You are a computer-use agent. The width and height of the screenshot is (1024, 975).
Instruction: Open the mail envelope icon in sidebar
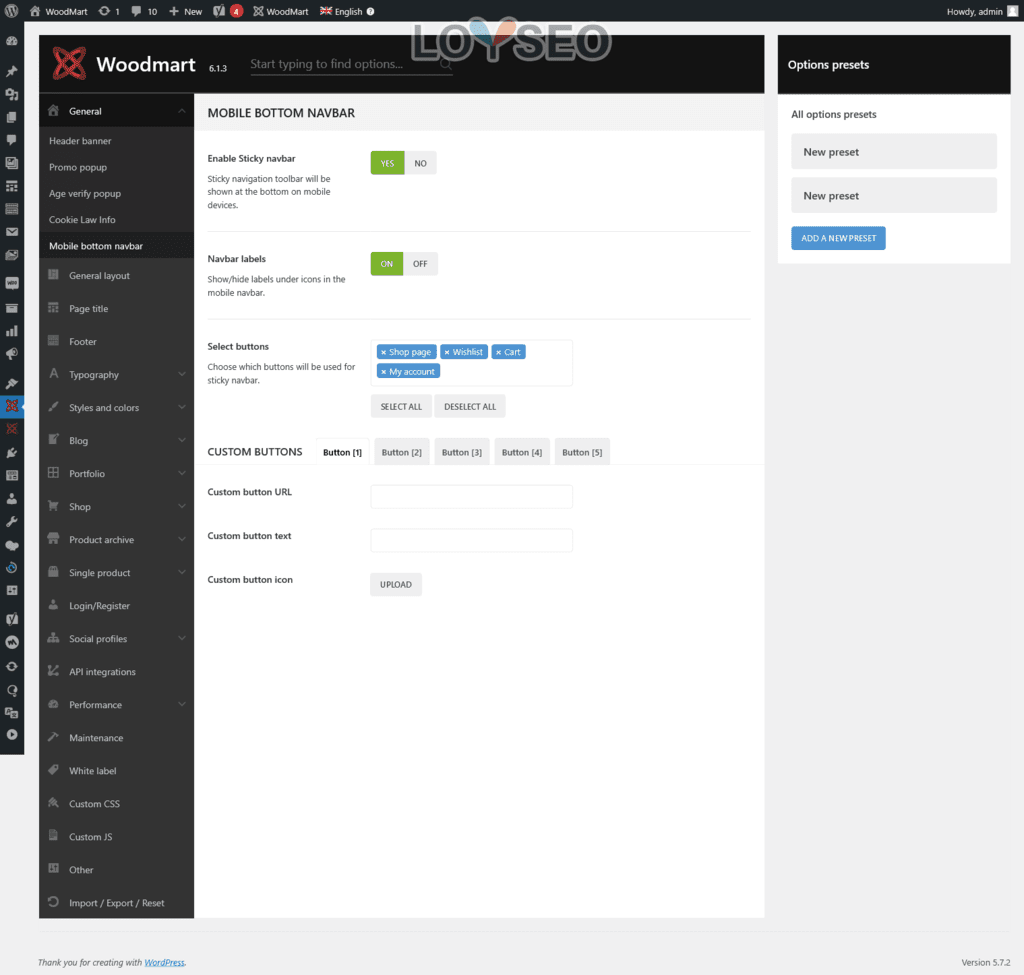coord(12,232)
